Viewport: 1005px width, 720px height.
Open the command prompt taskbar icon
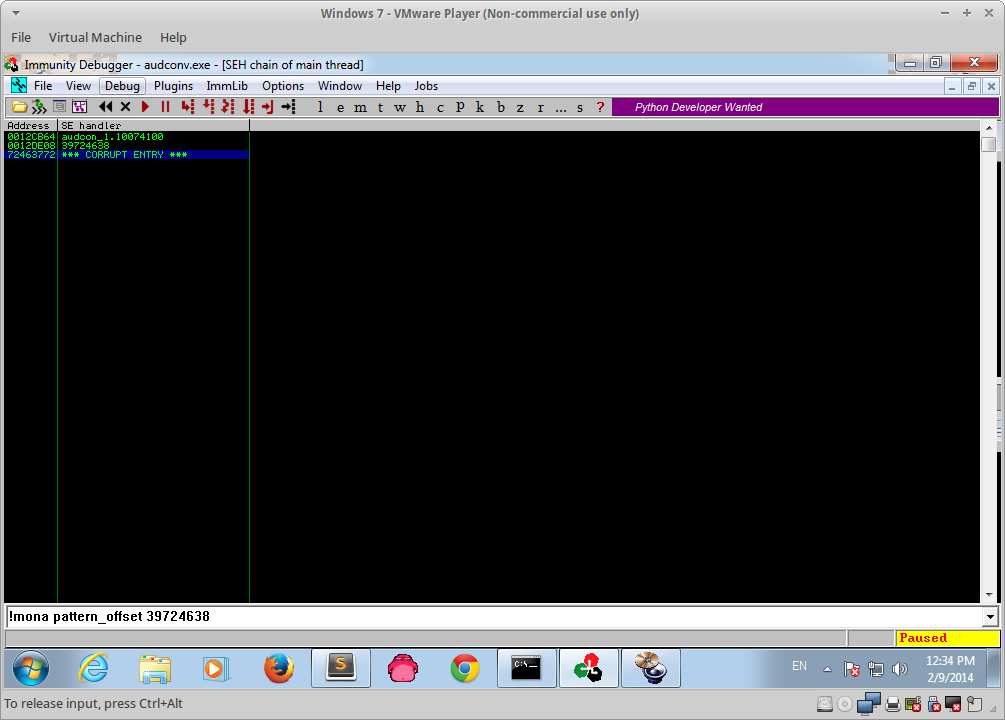click(526, 669)
